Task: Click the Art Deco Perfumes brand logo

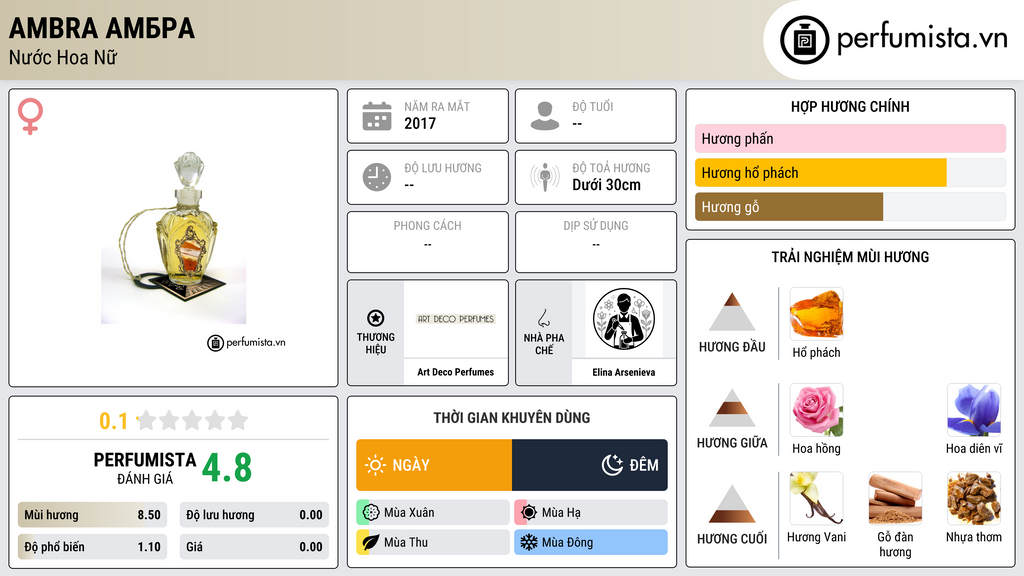Action: point(456,319)
